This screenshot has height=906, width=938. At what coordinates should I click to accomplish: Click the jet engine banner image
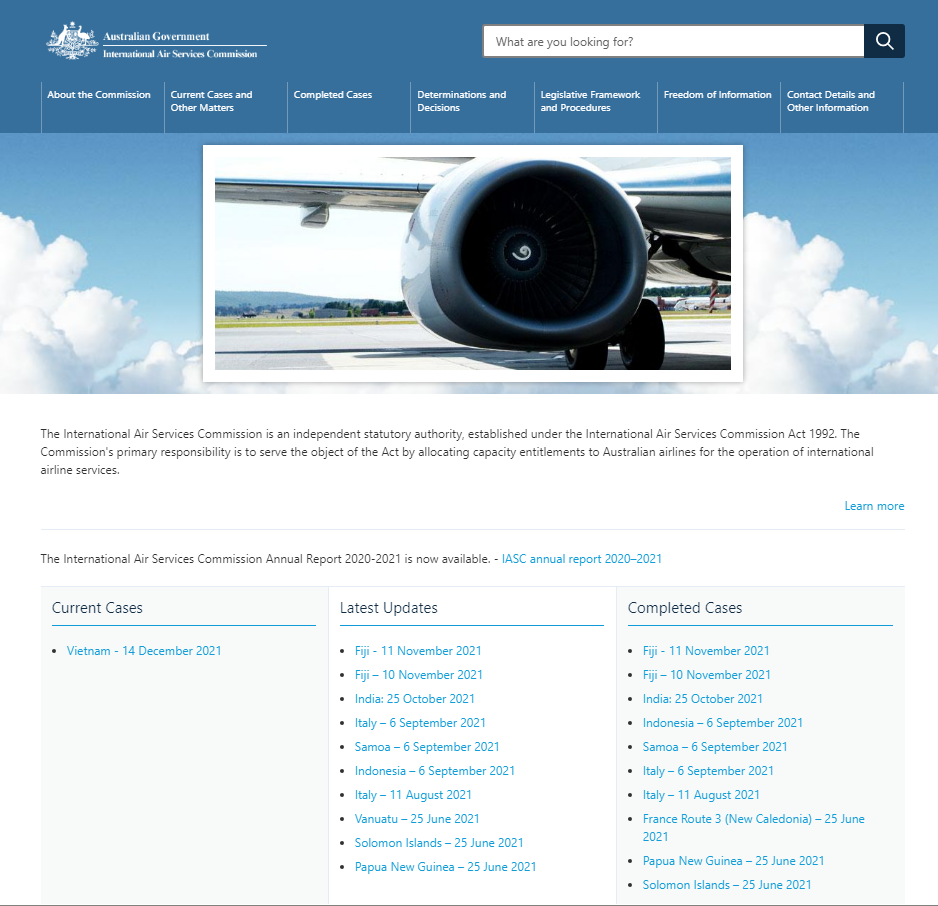point(472,263)
